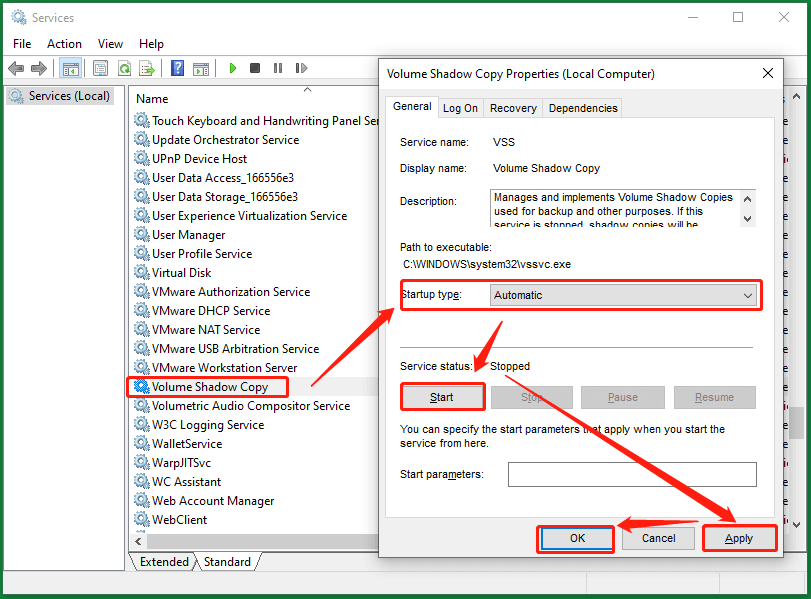Click up arrow of services list scrollbar

(x=797, y=96)
